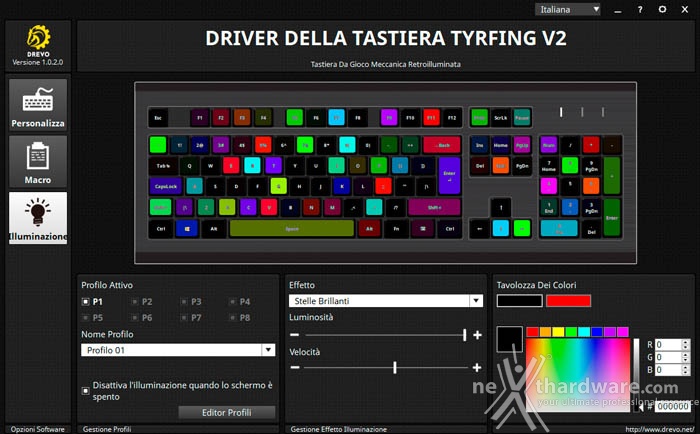
Task: Expand the Effetto Stelle Brillanti dropdown
Action: [476, 300]
